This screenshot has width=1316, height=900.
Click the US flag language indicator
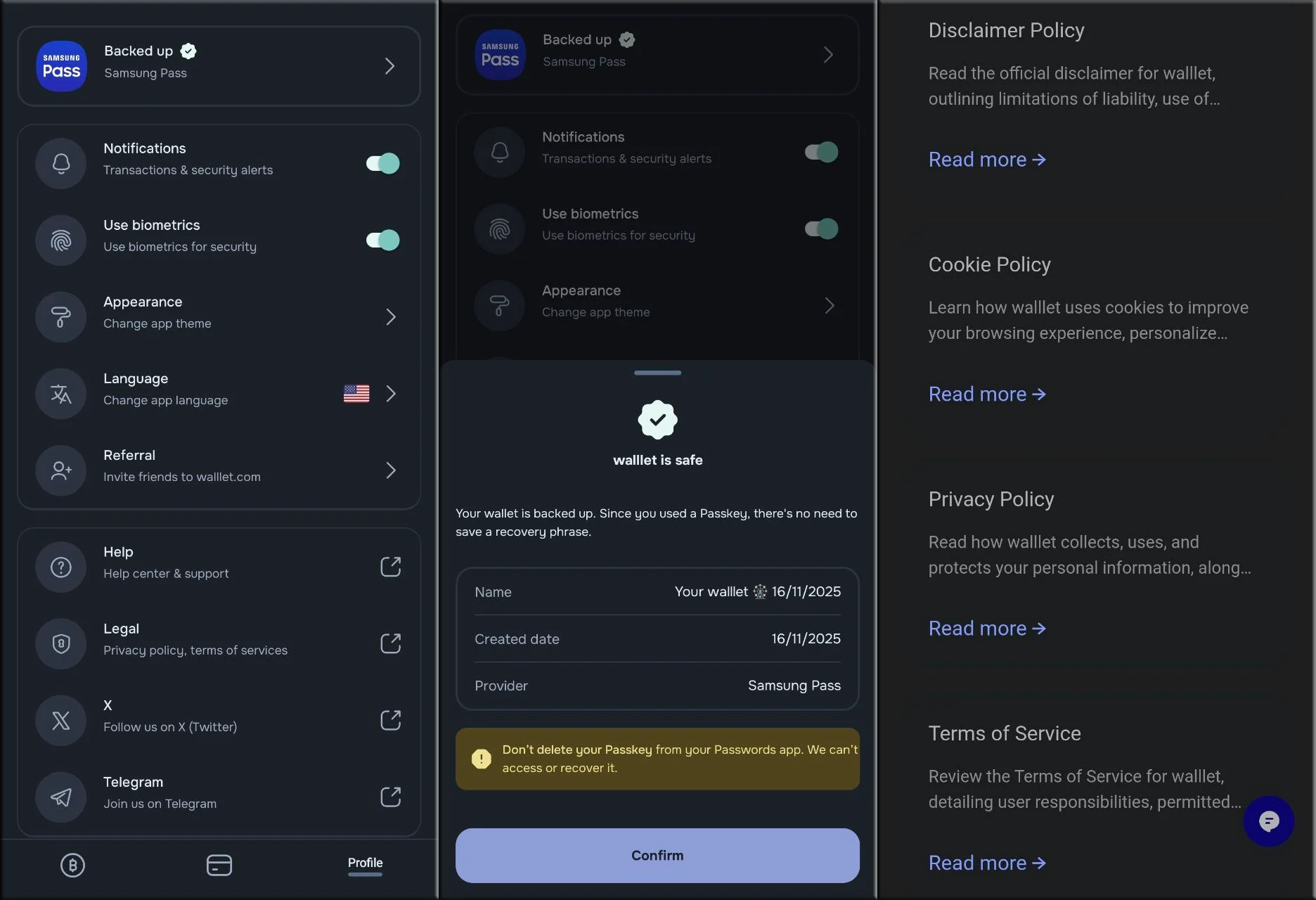[x=356, y=394]
